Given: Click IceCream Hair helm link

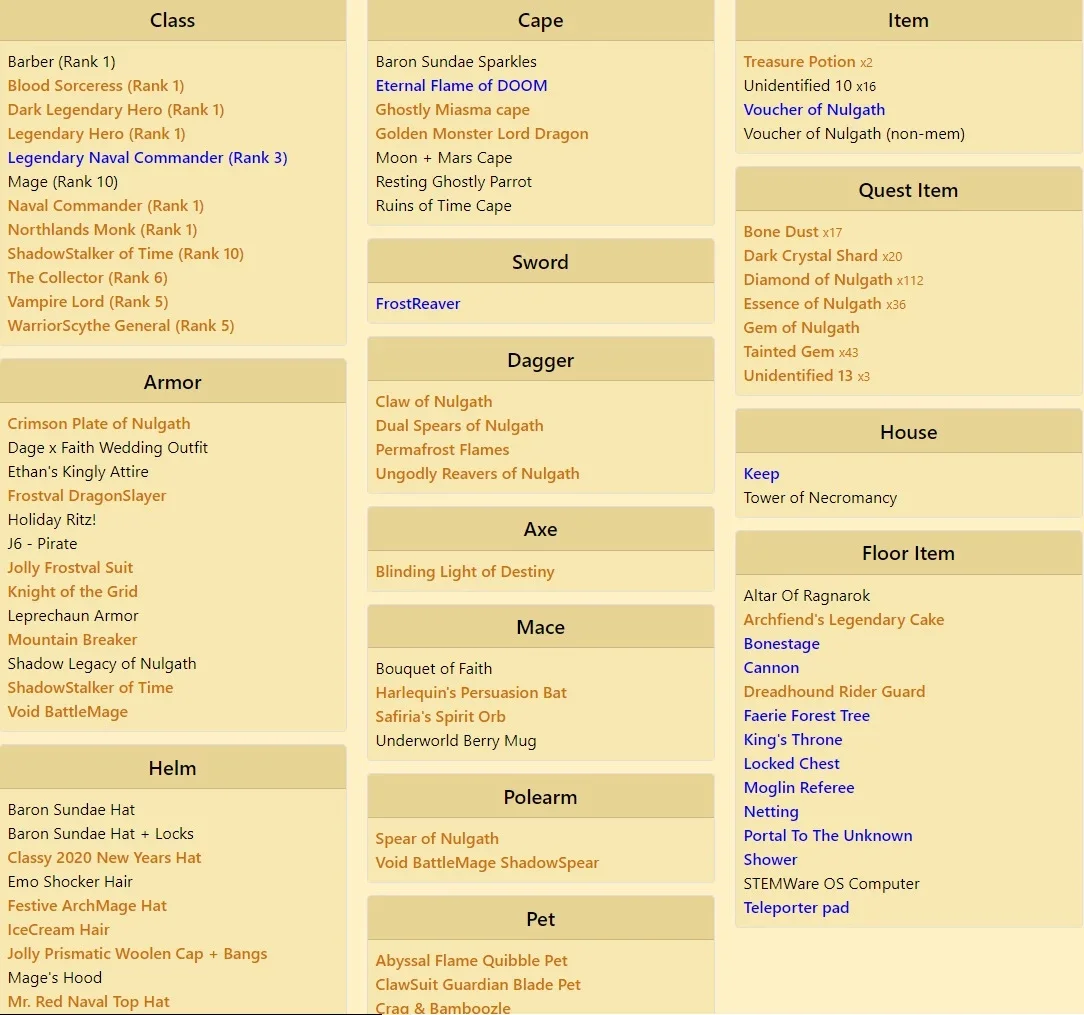Looking at the screenshot, I should coord(59,929).
